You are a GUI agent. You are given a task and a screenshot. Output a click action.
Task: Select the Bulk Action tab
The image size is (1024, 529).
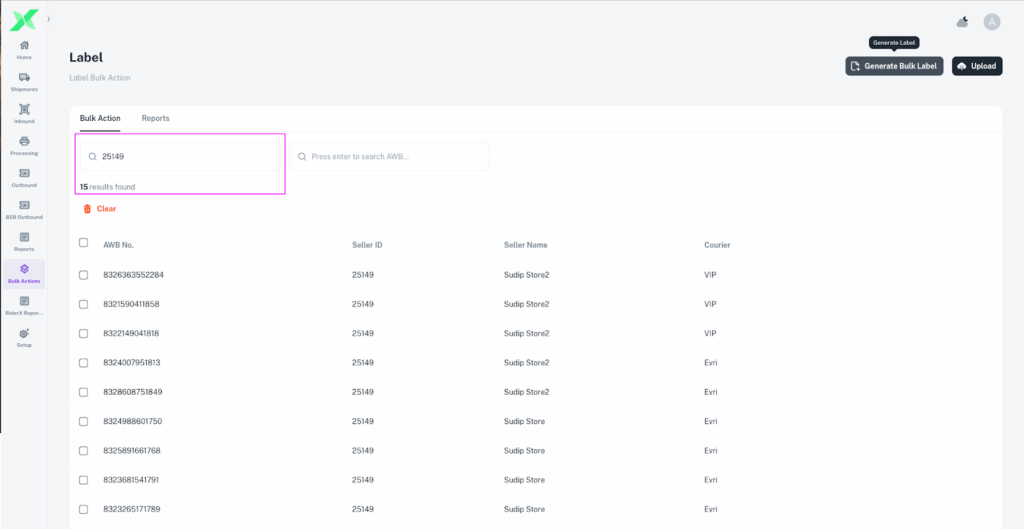pos(100,118)
